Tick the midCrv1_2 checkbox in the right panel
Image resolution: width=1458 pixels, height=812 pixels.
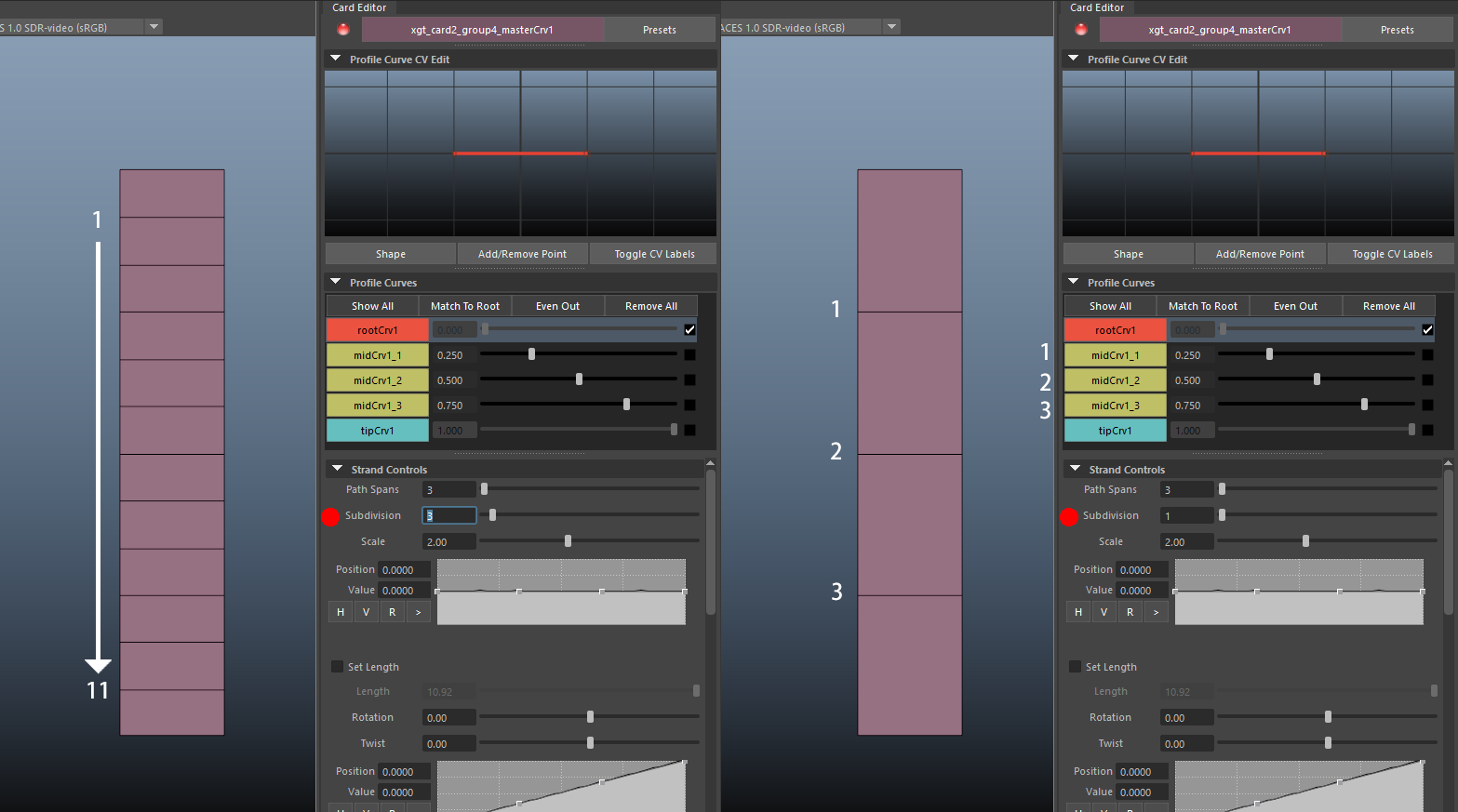click(1427, 379)
